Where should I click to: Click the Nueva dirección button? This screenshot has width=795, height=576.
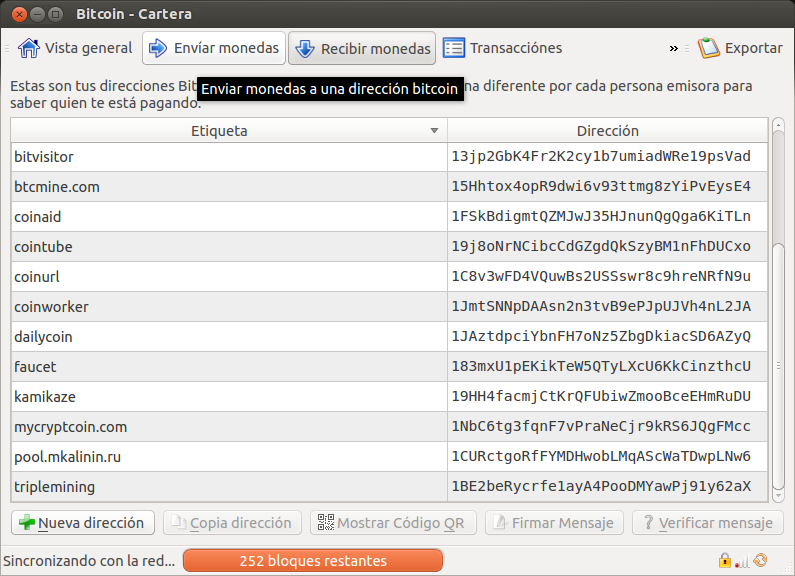pyautogui.click(x=83, y=523)
